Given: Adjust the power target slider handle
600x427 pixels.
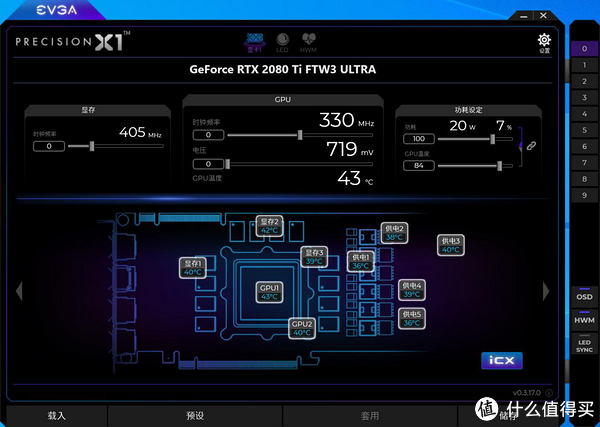Looking at the screenshot, I should [493, 139].
